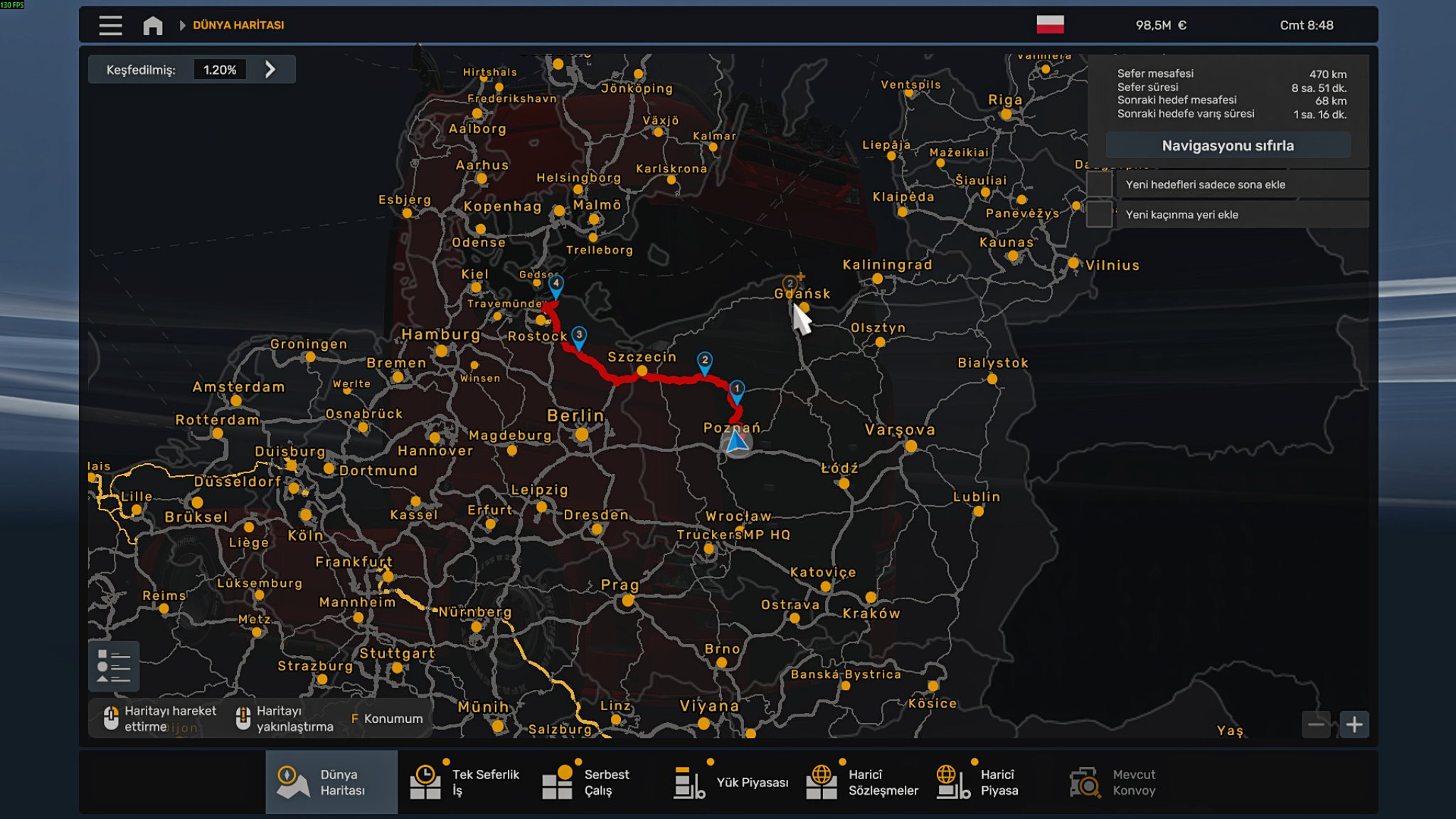Enable 'Yeni kaçınma yeri ekle' checkbox
Screen dimensions: 1456x819
click(1099, 214)
